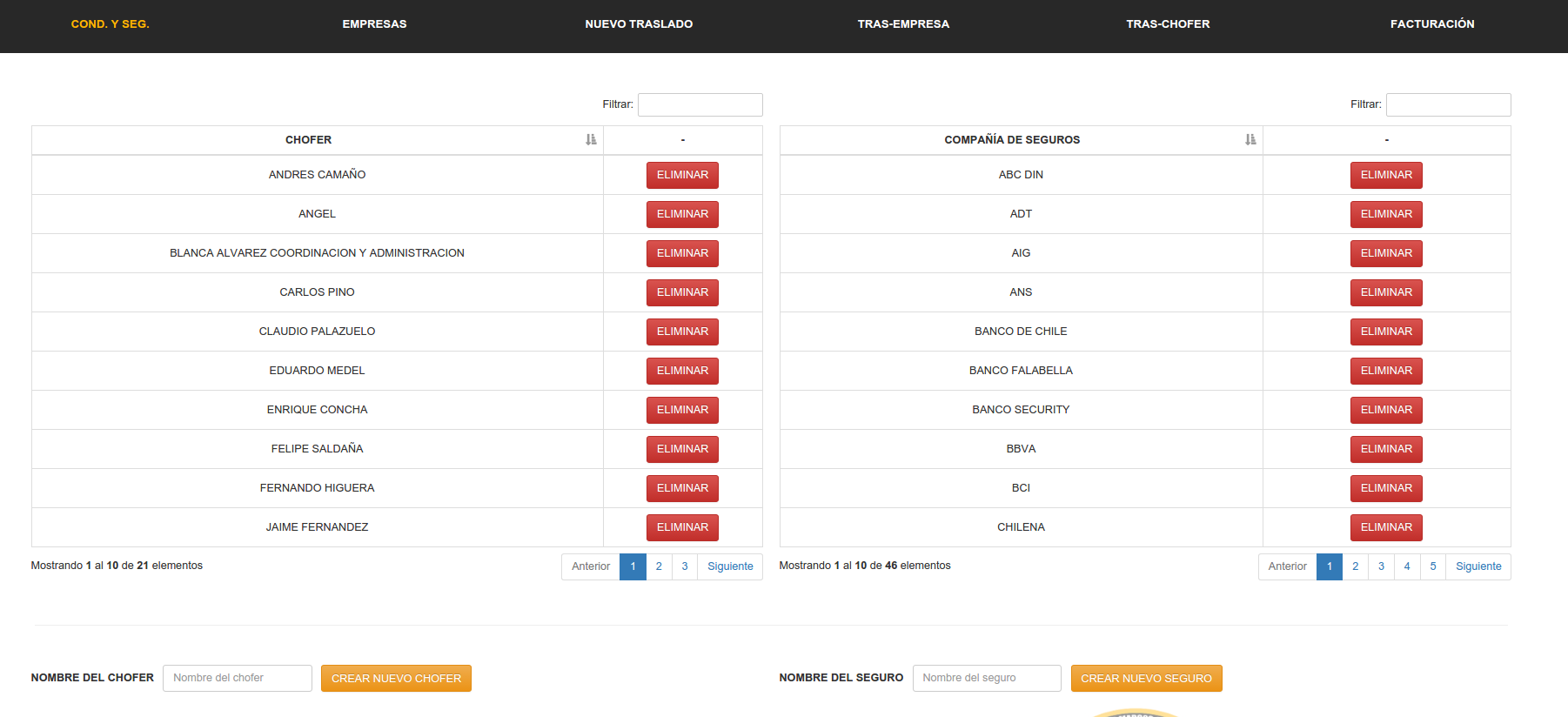The width and height of the screenshot is (1568, 717).
Task: Go to NUEVO TRASLADO page
Action: click(639, 24)
